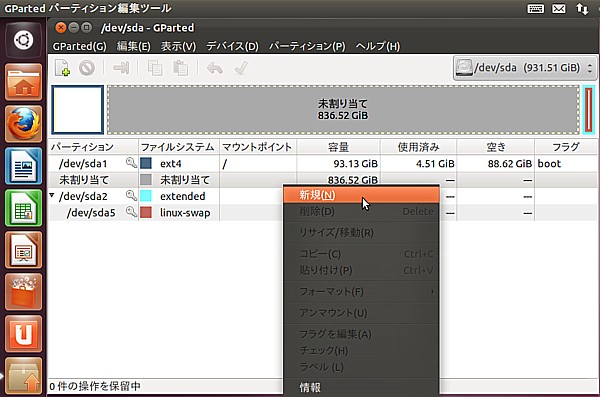Sort by ファイルシステム column header
This screenshot has height=397, width=600.
pos(179,147)
